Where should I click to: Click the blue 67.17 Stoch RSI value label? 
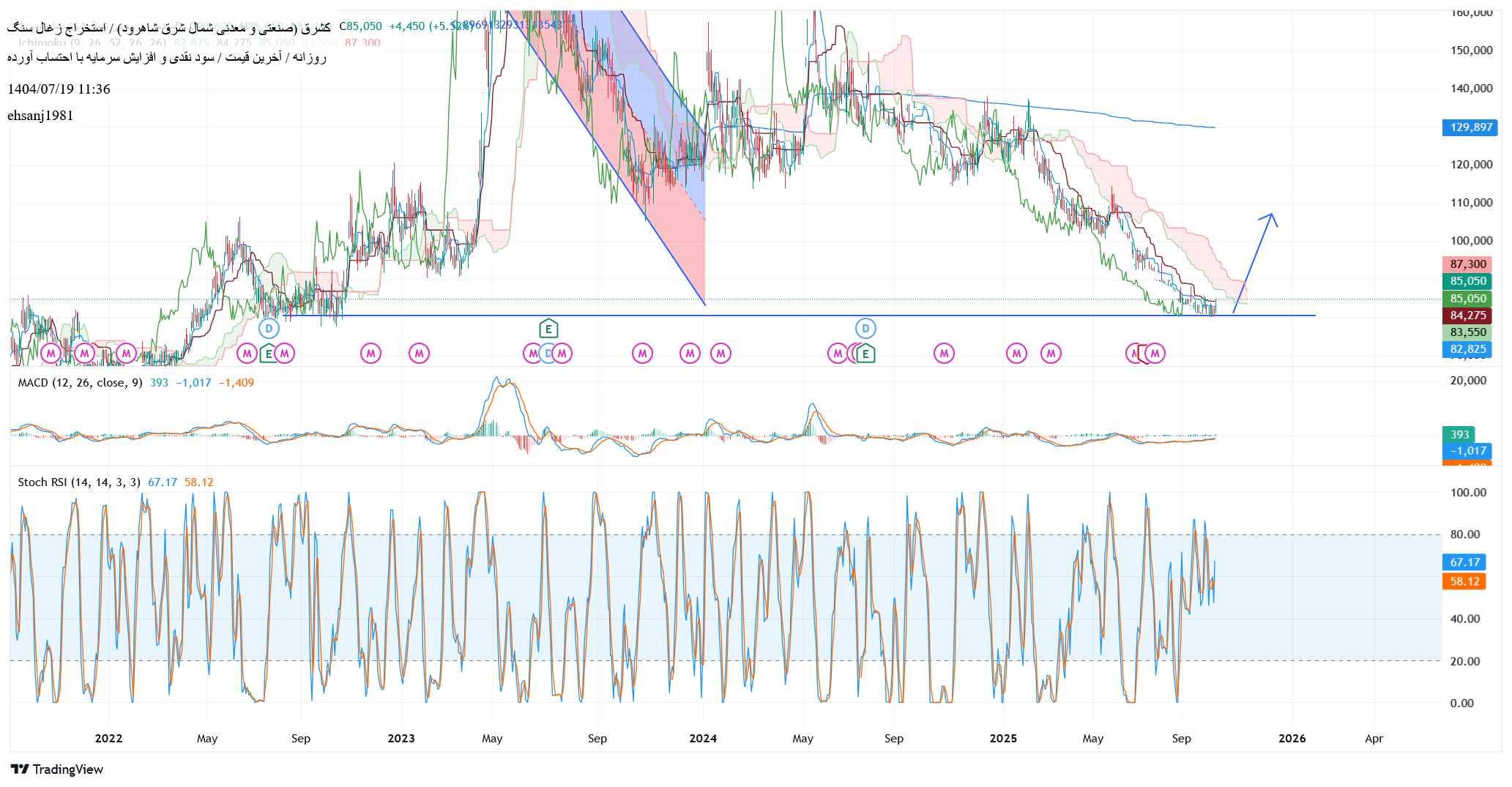coord(1464,562)
